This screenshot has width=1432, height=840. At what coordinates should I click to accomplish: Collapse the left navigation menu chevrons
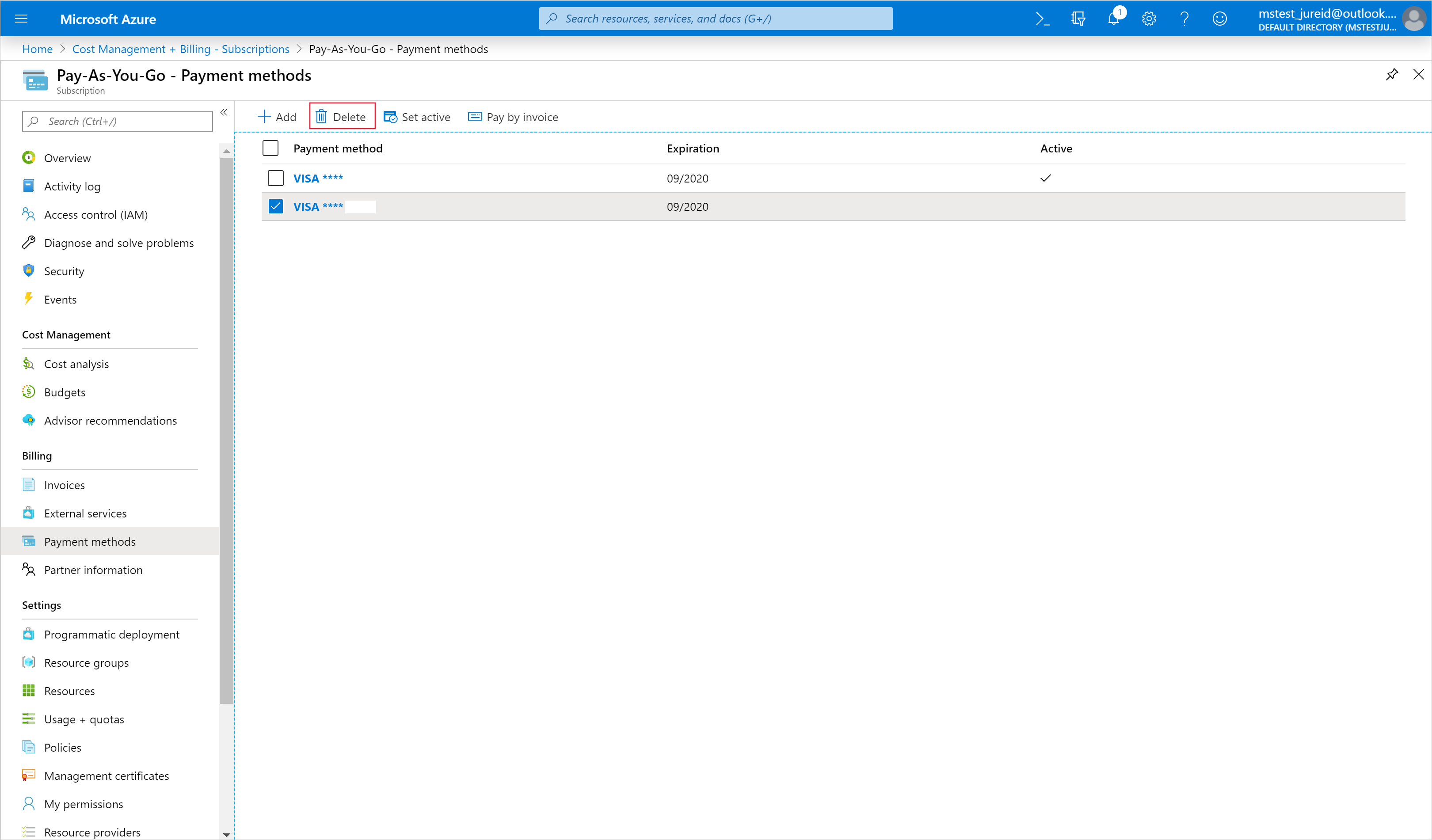coord(224,112)
